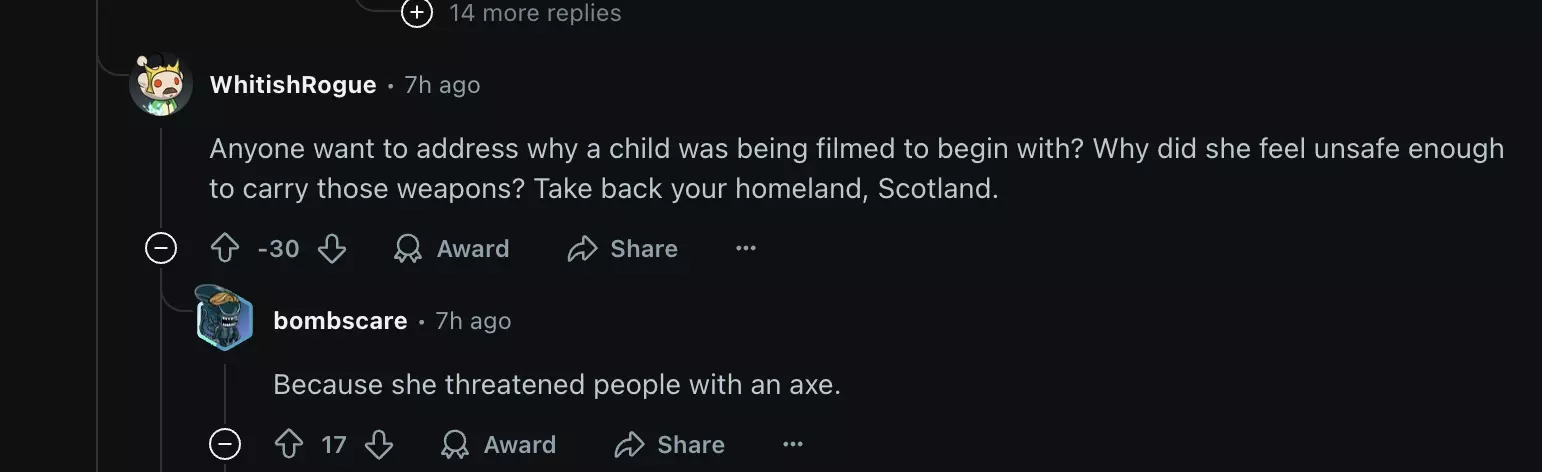
Task: Upvote bombscare's reply
Action: click(x=289, y=444)
